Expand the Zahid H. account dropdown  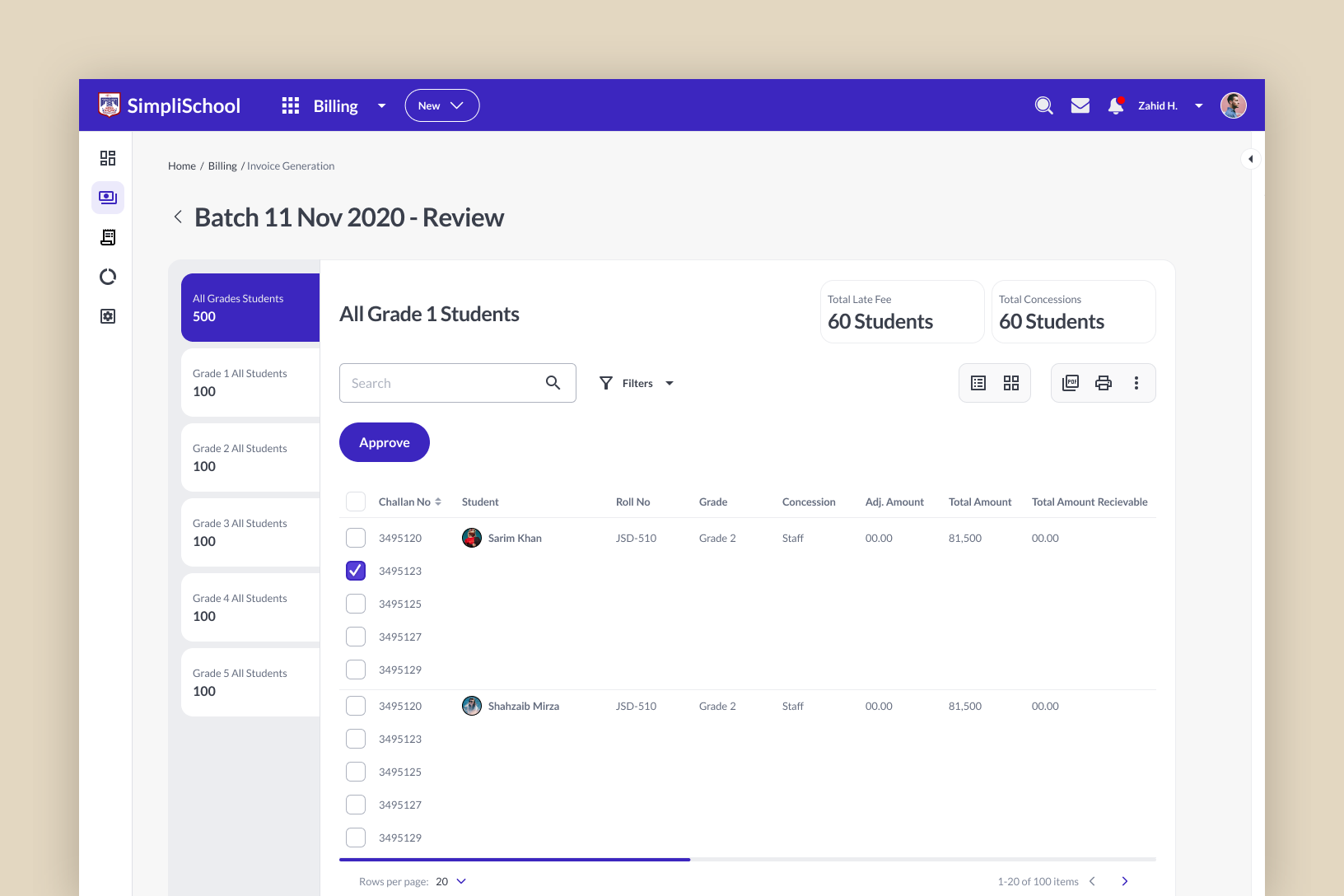click(x=1199, y=106)
